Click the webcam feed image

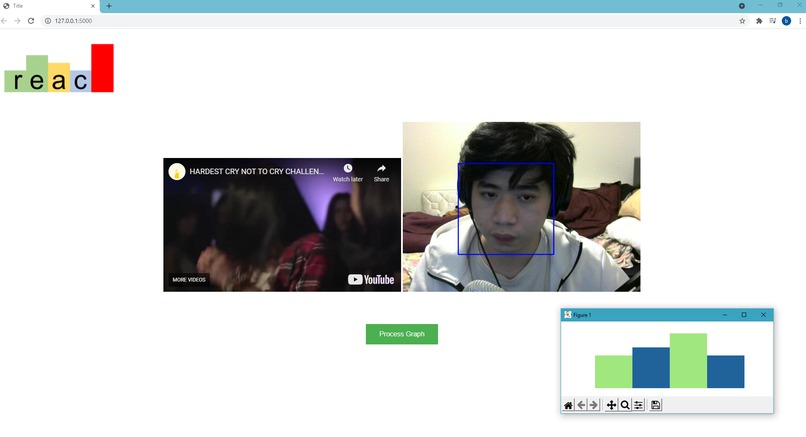point(521,207)
